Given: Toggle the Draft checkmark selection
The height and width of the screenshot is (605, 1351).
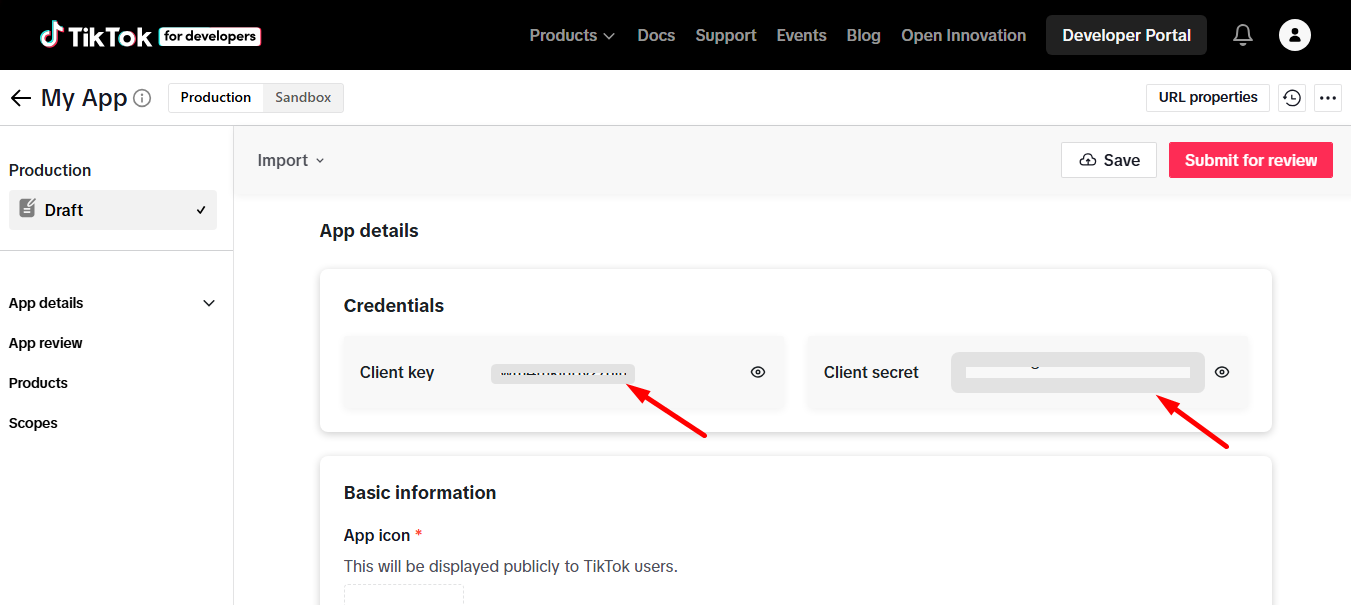Looking at the screenshot, I should (200, 210).
